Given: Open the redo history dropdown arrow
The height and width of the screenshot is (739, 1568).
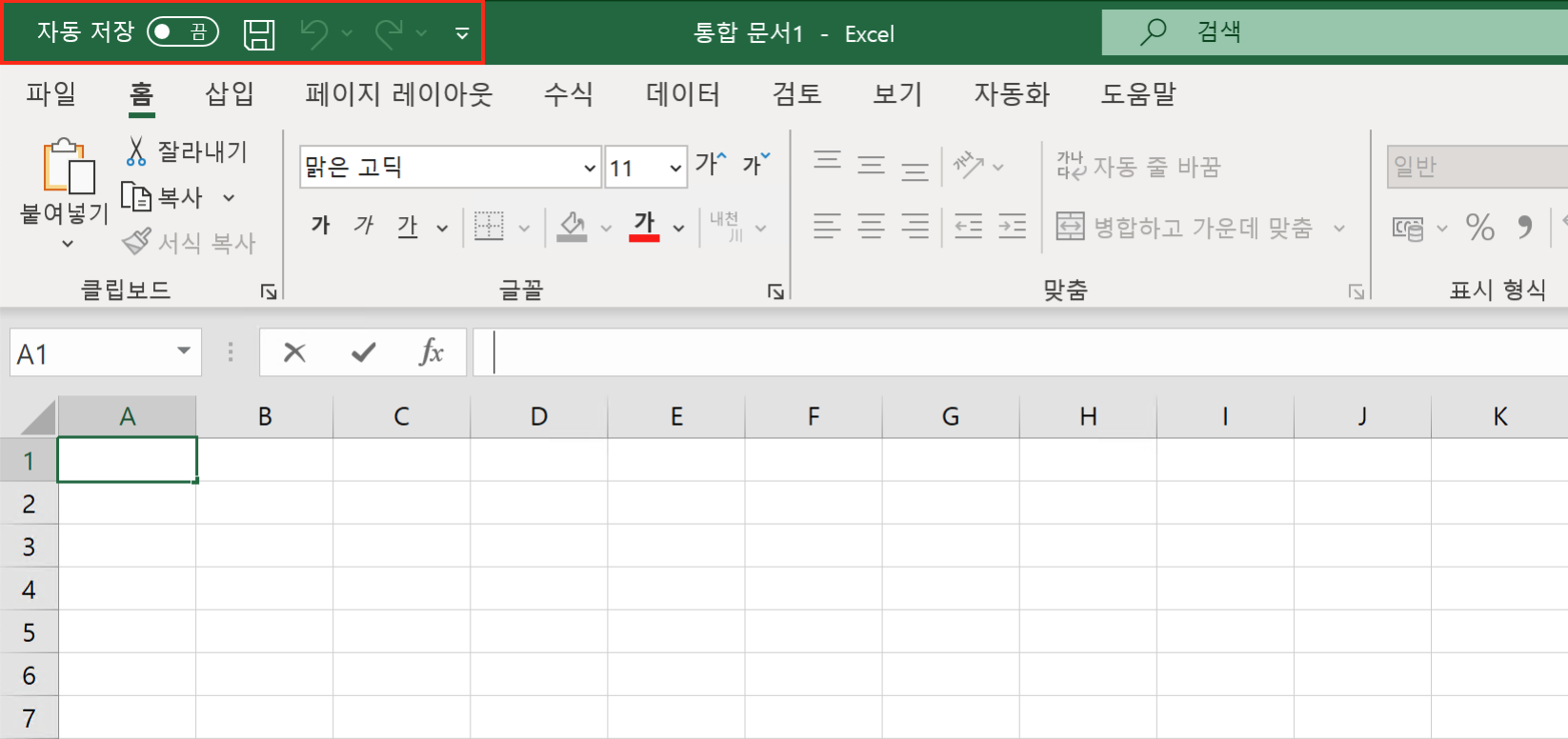Looking at the screenshot, I should 421,34.
